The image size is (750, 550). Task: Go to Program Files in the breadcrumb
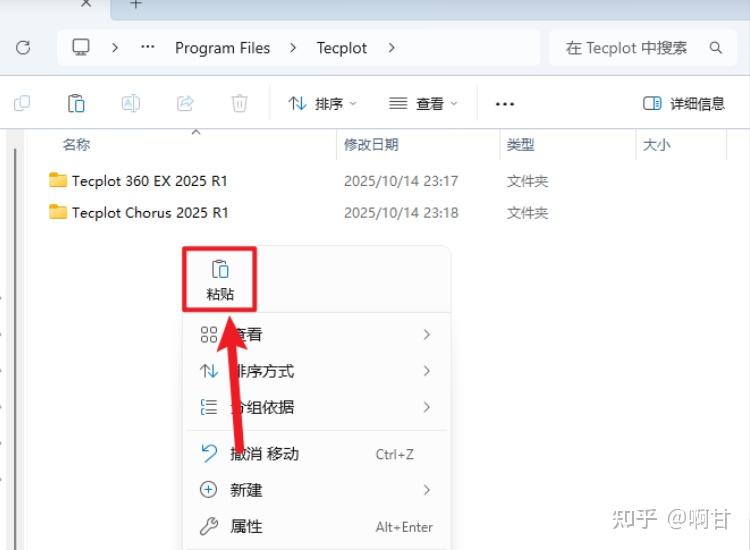[x=222, y=48]
